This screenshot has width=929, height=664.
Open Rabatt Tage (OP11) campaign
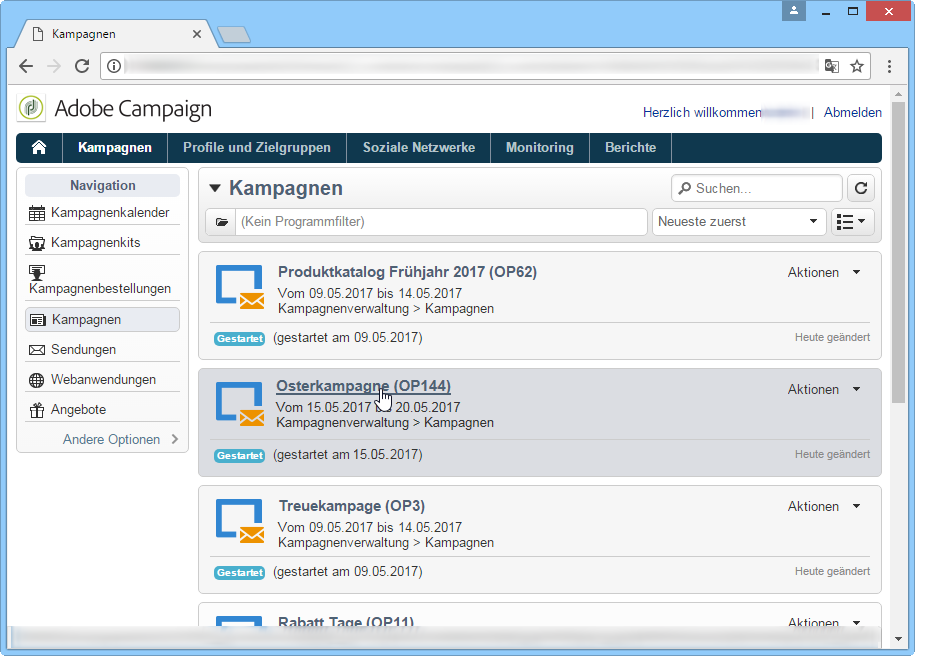pos(346,621)
